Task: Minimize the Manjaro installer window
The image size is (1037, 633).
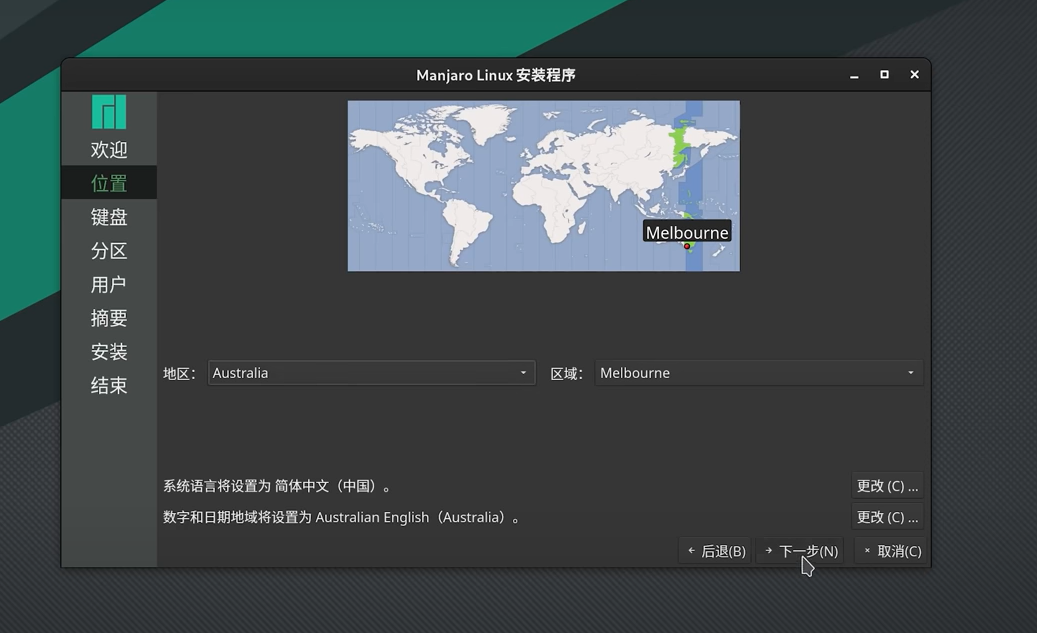Action: coord(854,75)
